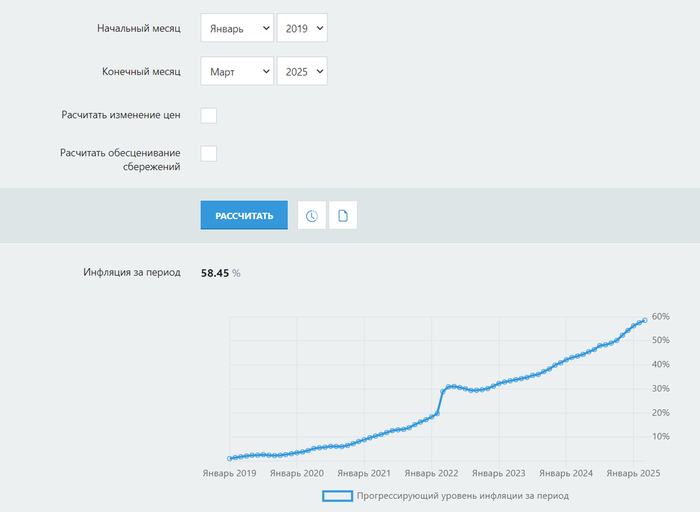Image resolution: width=700 pixels, height=512 pixels.
Task: Click the legend color box for inflation series
Action: [x=337, y=495]
